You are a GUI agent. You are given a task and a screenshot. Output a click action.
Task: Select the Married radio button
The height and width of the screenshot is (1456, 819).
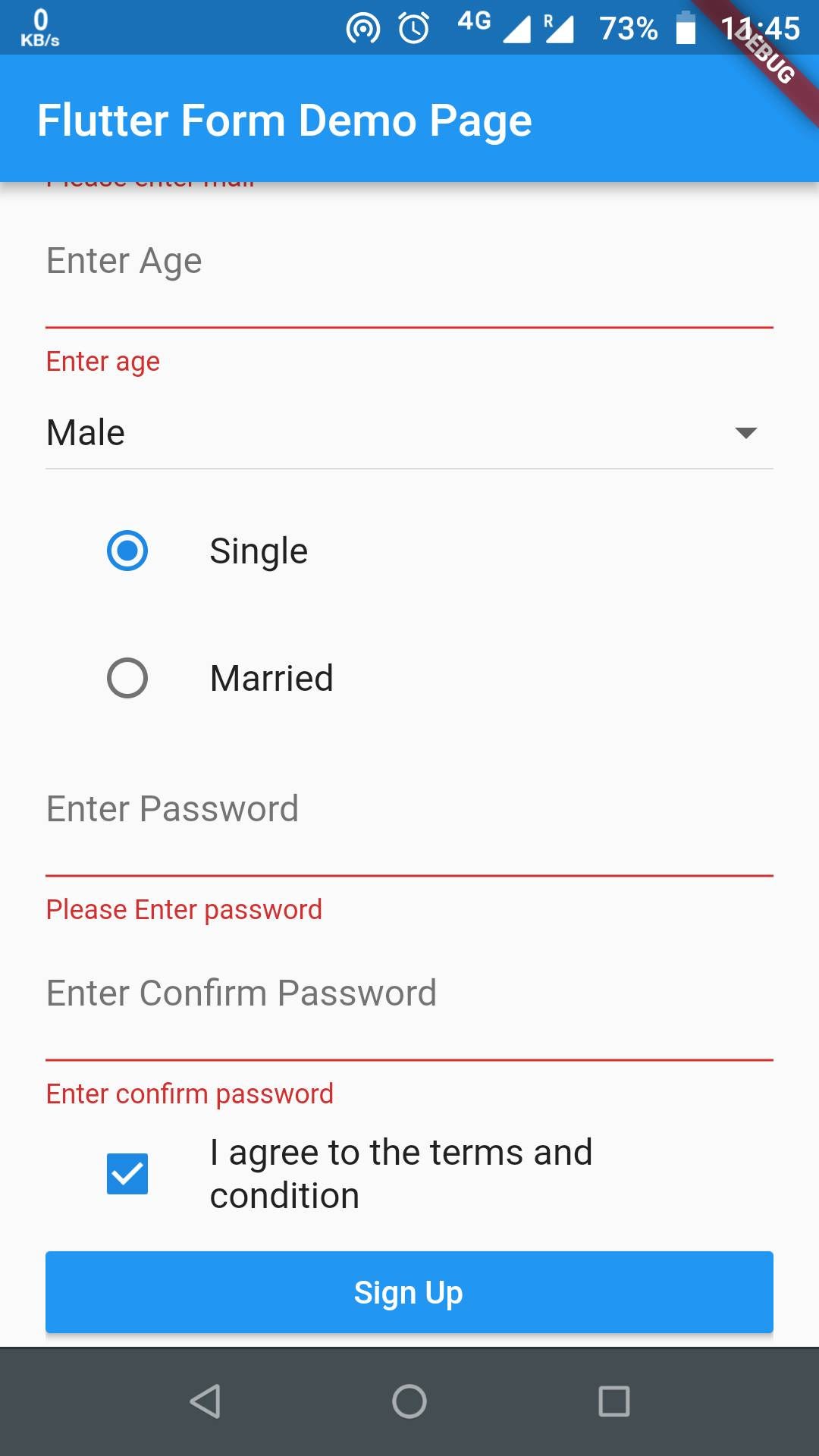click(127, 678)
